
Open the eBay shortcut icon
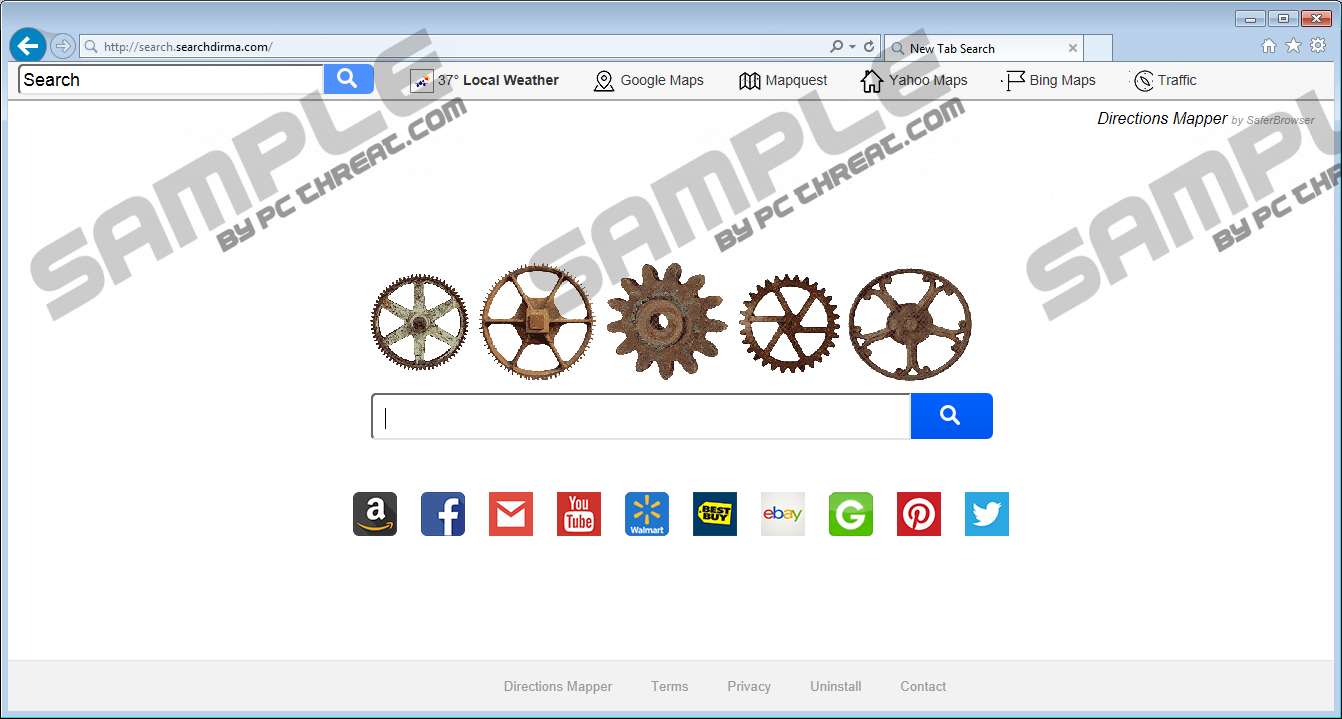(x=783, y=514)
